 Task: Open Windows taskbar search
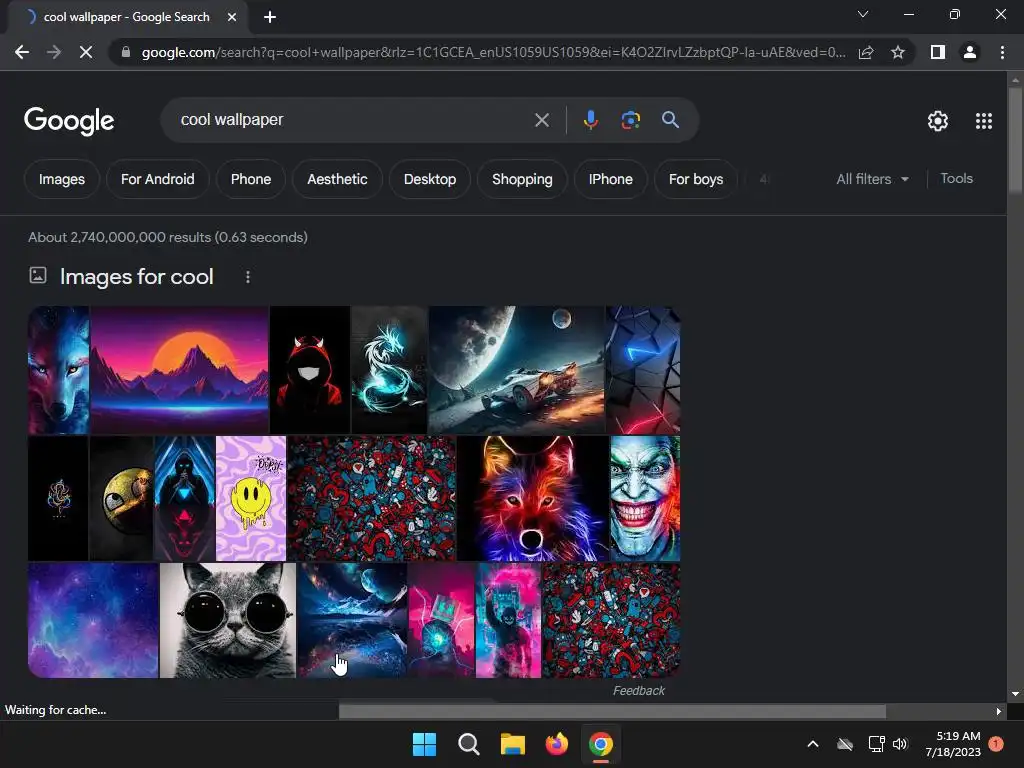pos(468,744)
